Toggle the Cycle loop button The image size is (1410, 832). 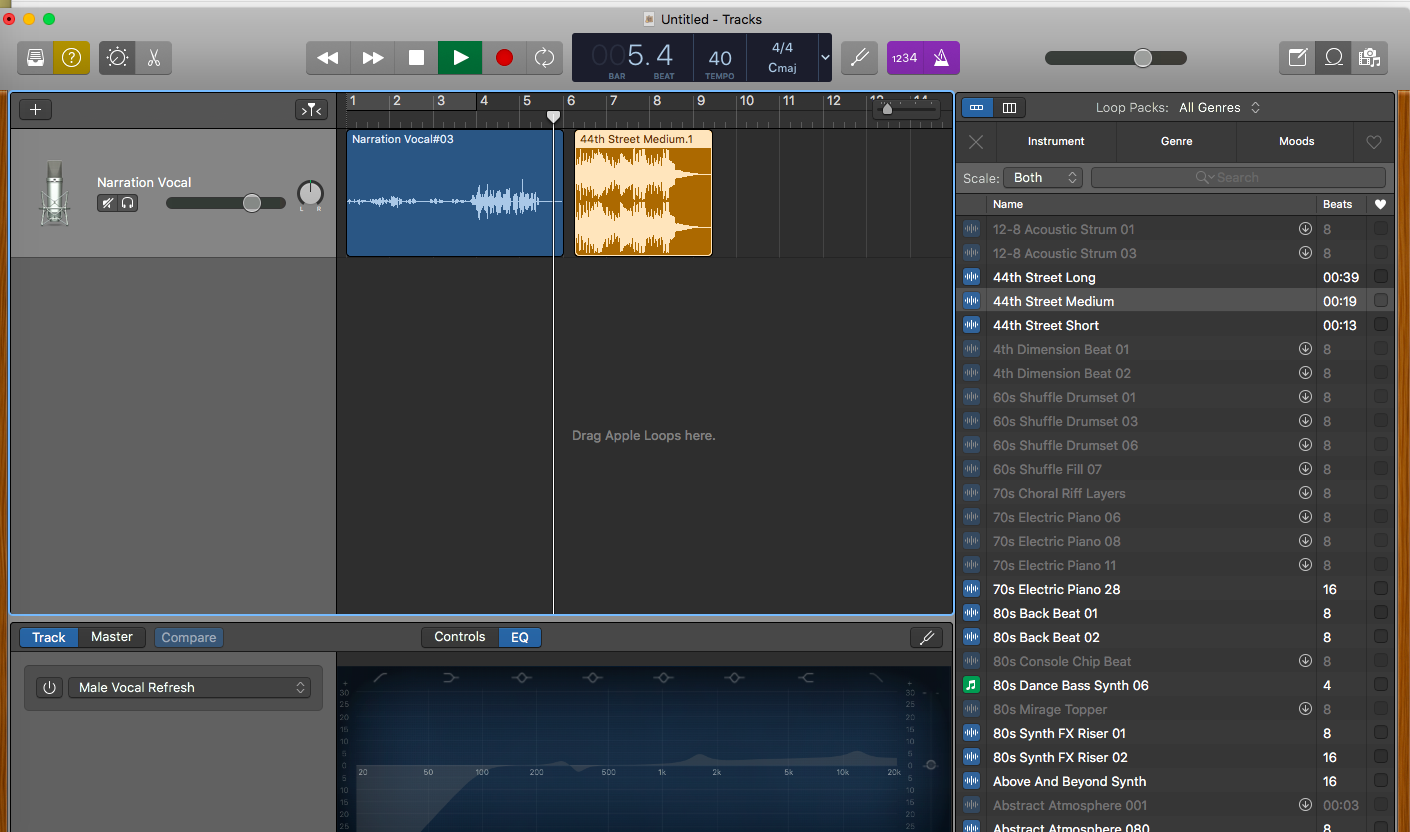[544, 58]
